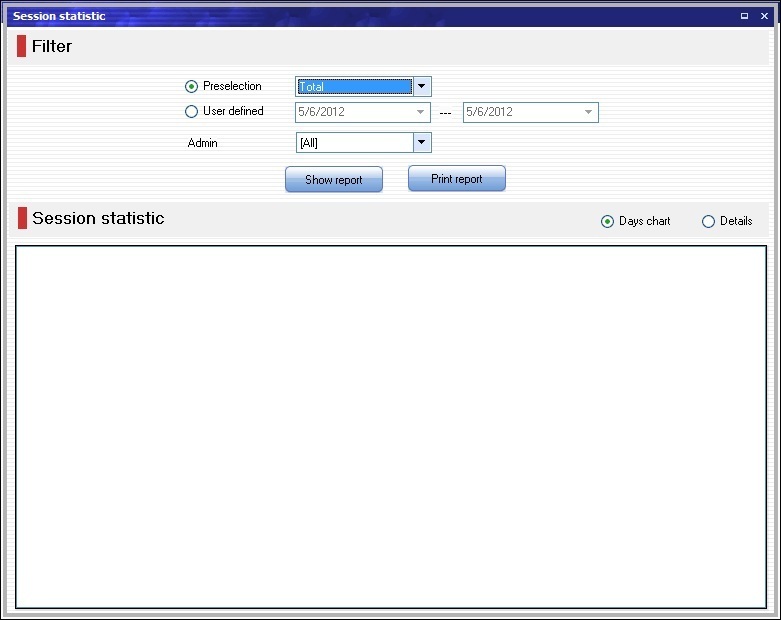Click the end date field
Image resolution: width=781 pixels, height=620 pixels.
[x=521, y=112]
